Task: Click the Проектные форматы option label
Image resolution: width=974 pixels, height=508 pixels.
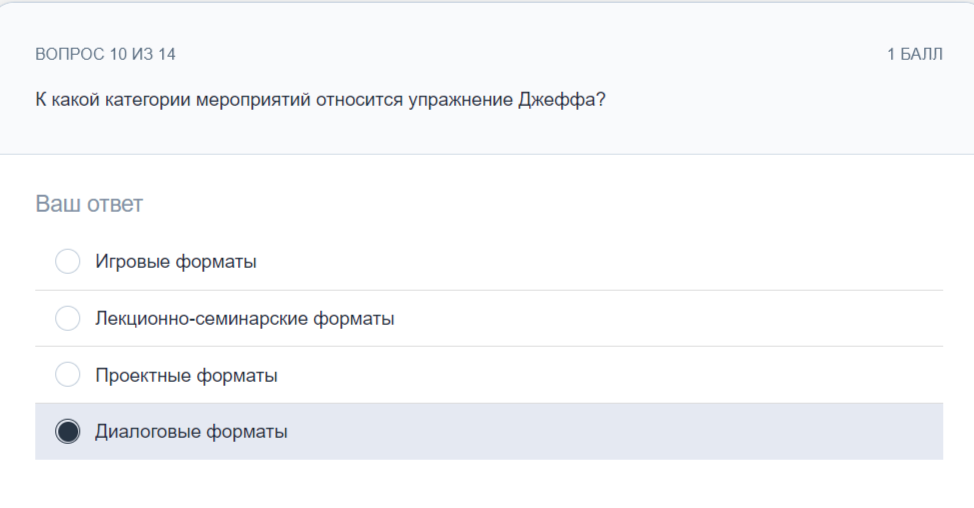Action: tap(186, 376)
